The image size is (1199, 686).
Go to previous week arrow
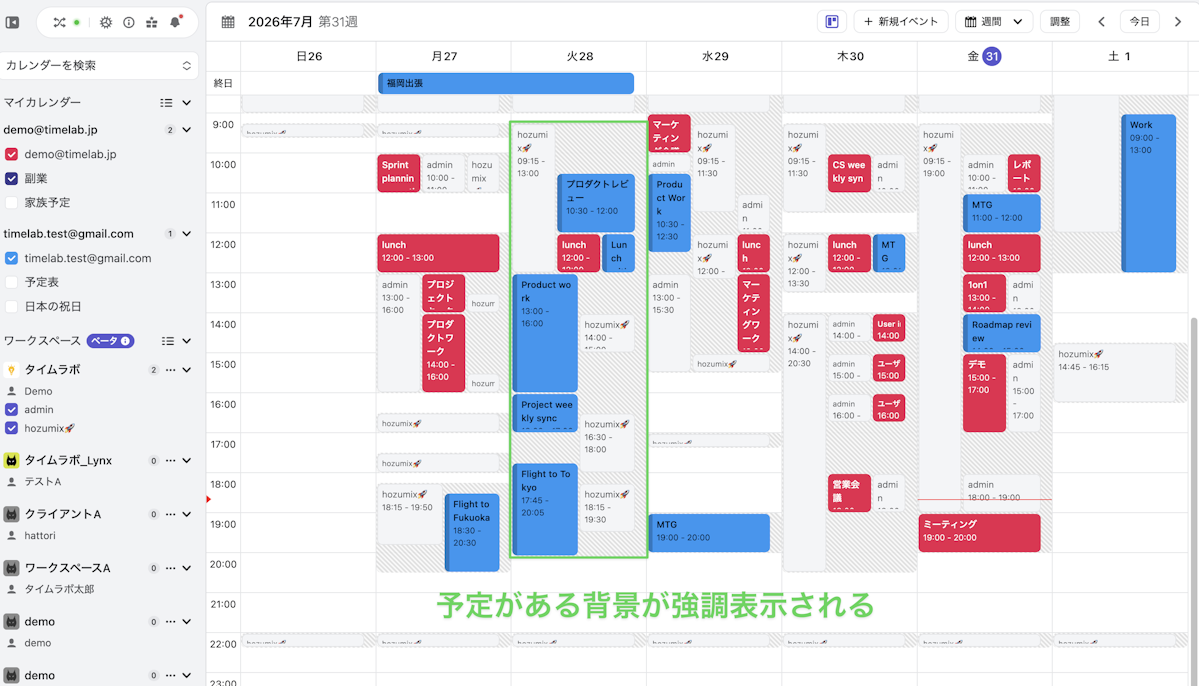pyautogui.click(x=1101, y=21)
